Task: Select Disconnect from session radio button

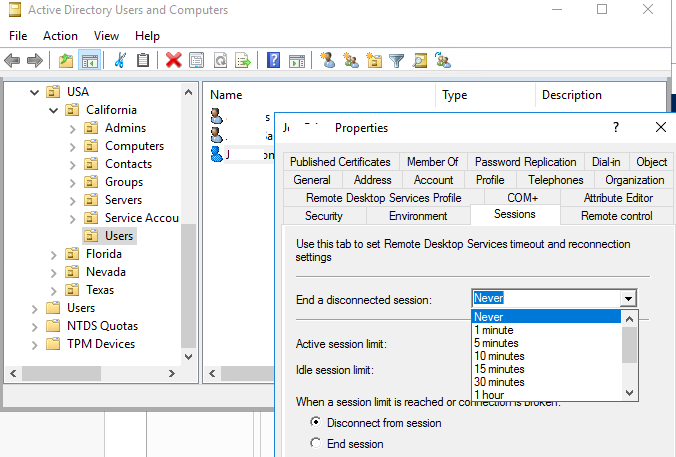Action: 317,423
